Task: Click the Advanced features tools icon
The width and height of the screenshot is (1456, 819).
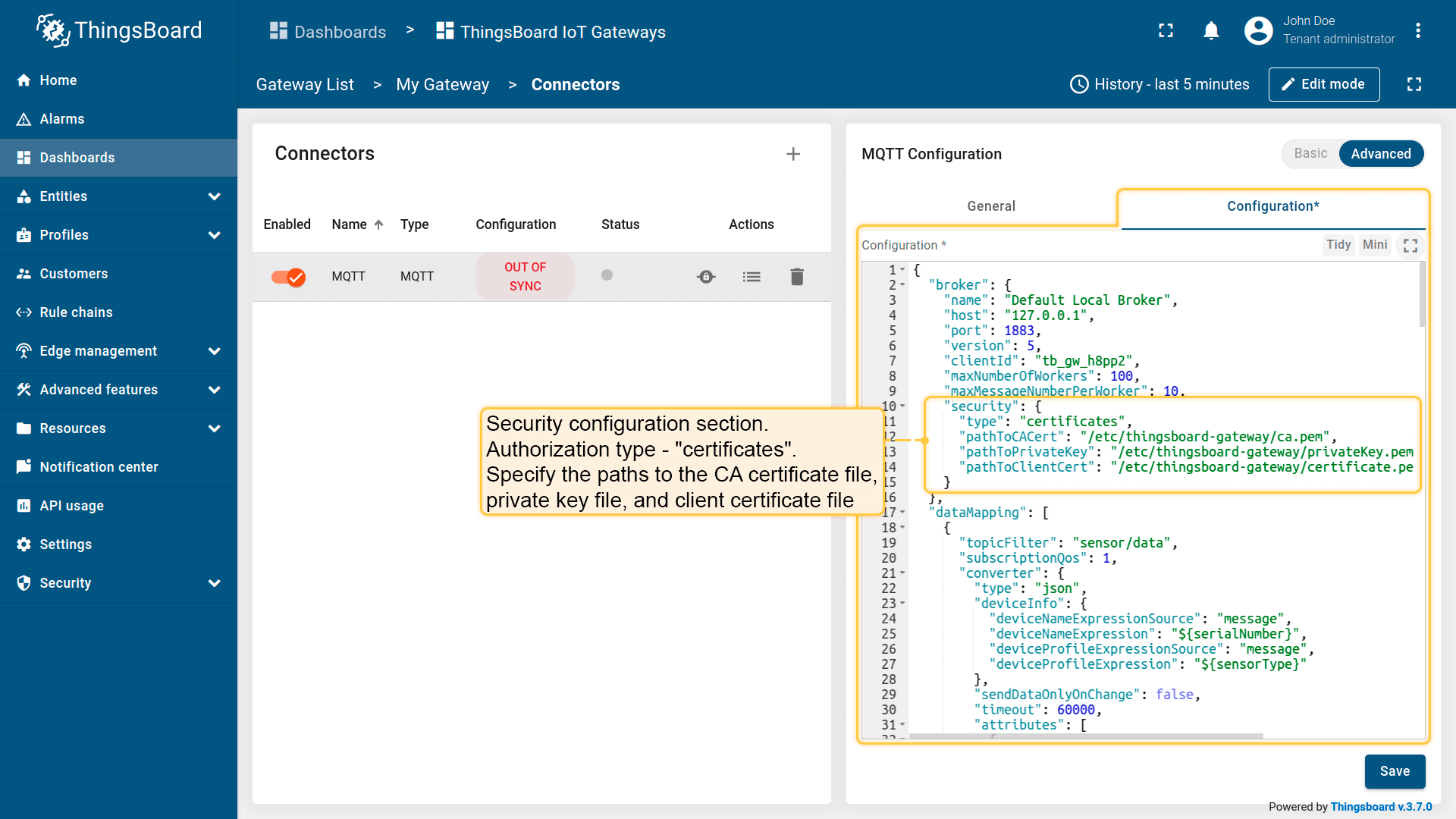Action: coord(24,390)
